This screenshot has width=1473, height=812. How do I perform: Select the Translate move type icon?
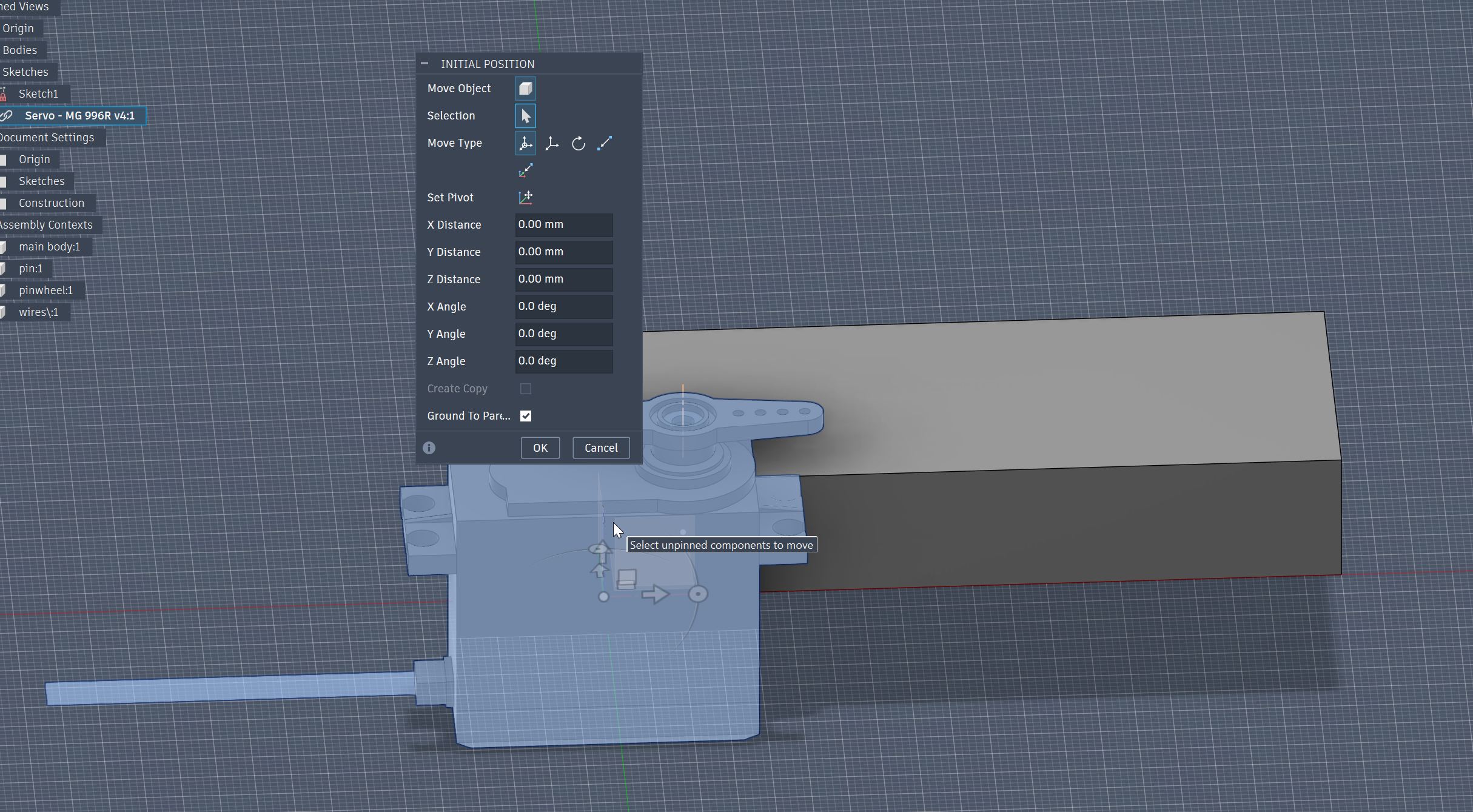552,143
